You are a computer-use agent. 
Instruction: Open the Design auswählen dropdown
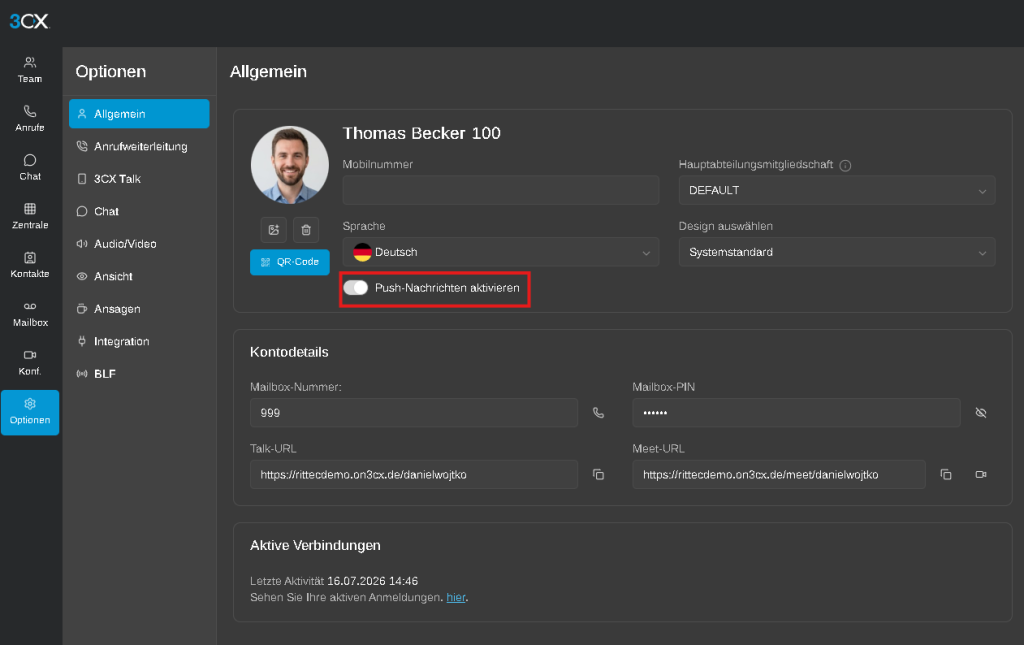[837, 252]
